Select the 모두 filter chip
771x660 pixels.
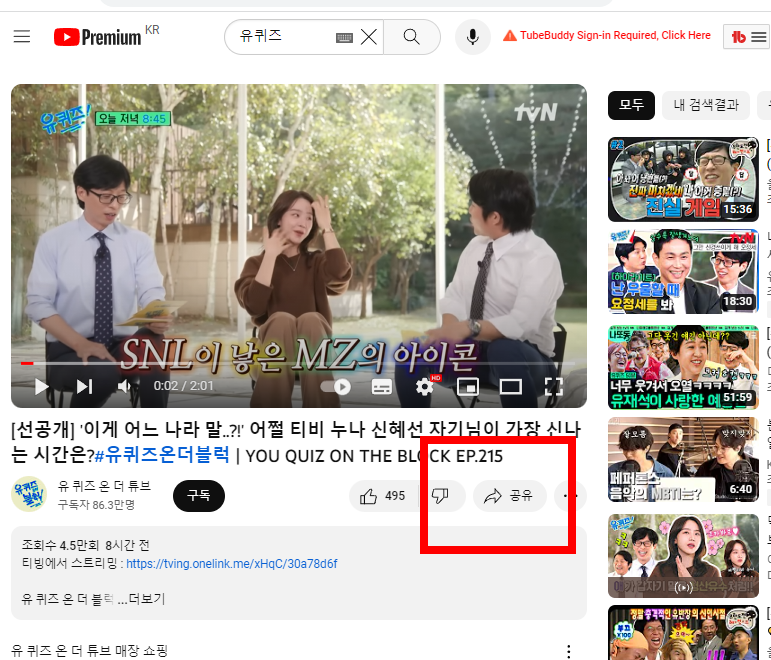(x=631, y=105)
